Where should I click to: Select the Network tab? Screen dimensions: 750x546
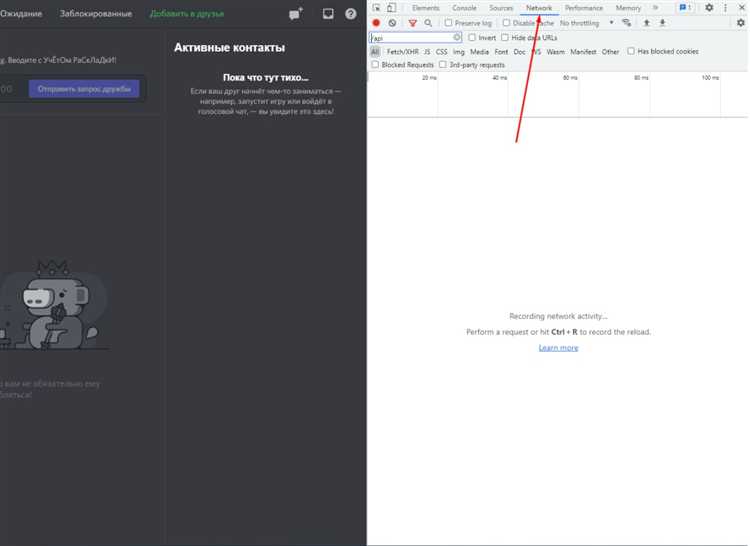539,8
